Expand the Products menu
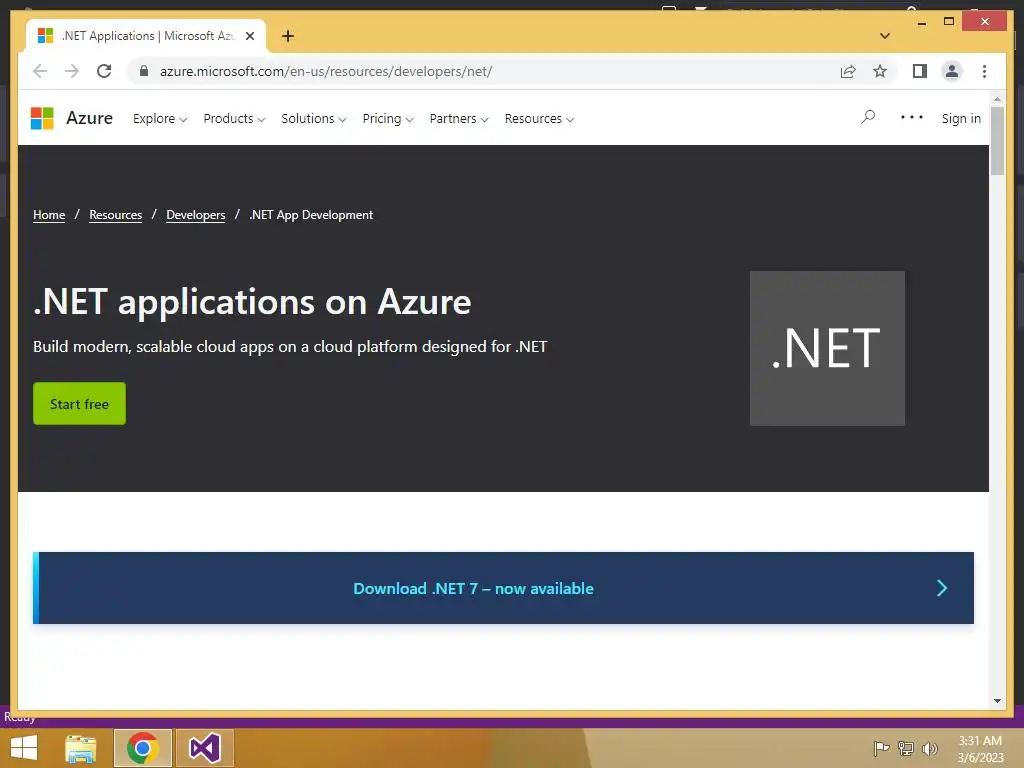This screenshot has height=768, width=1024. tap(234, 119)
